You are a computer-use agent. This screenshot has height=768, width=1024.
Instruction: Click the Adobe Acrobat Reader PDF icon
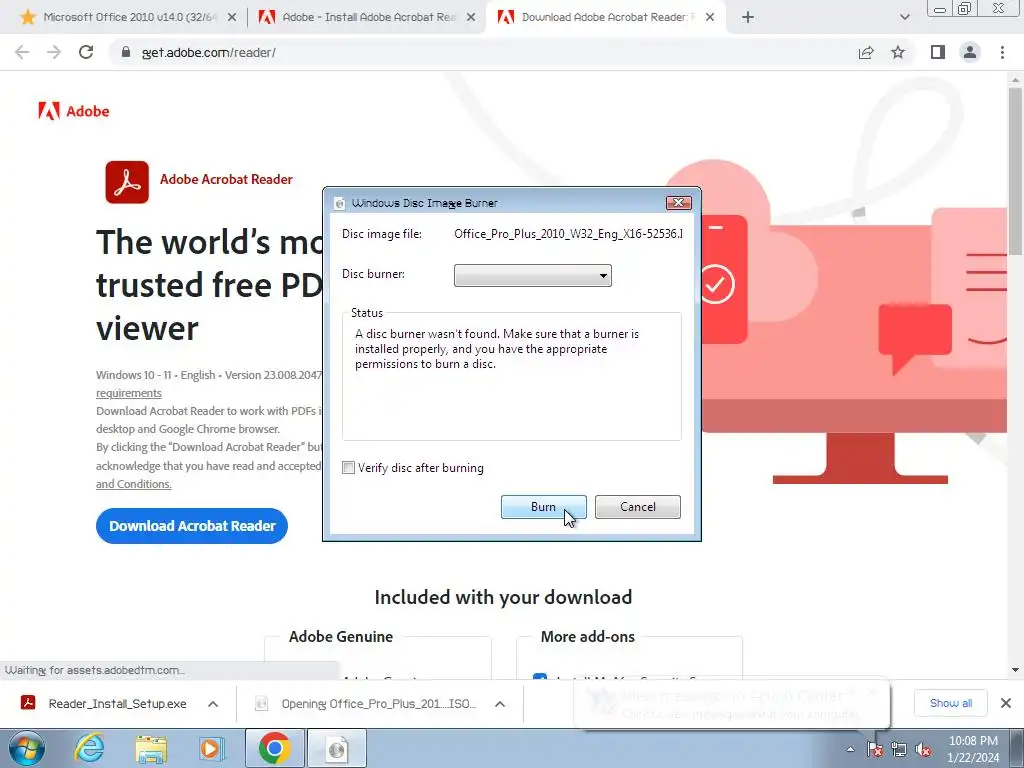click(127, 182)
